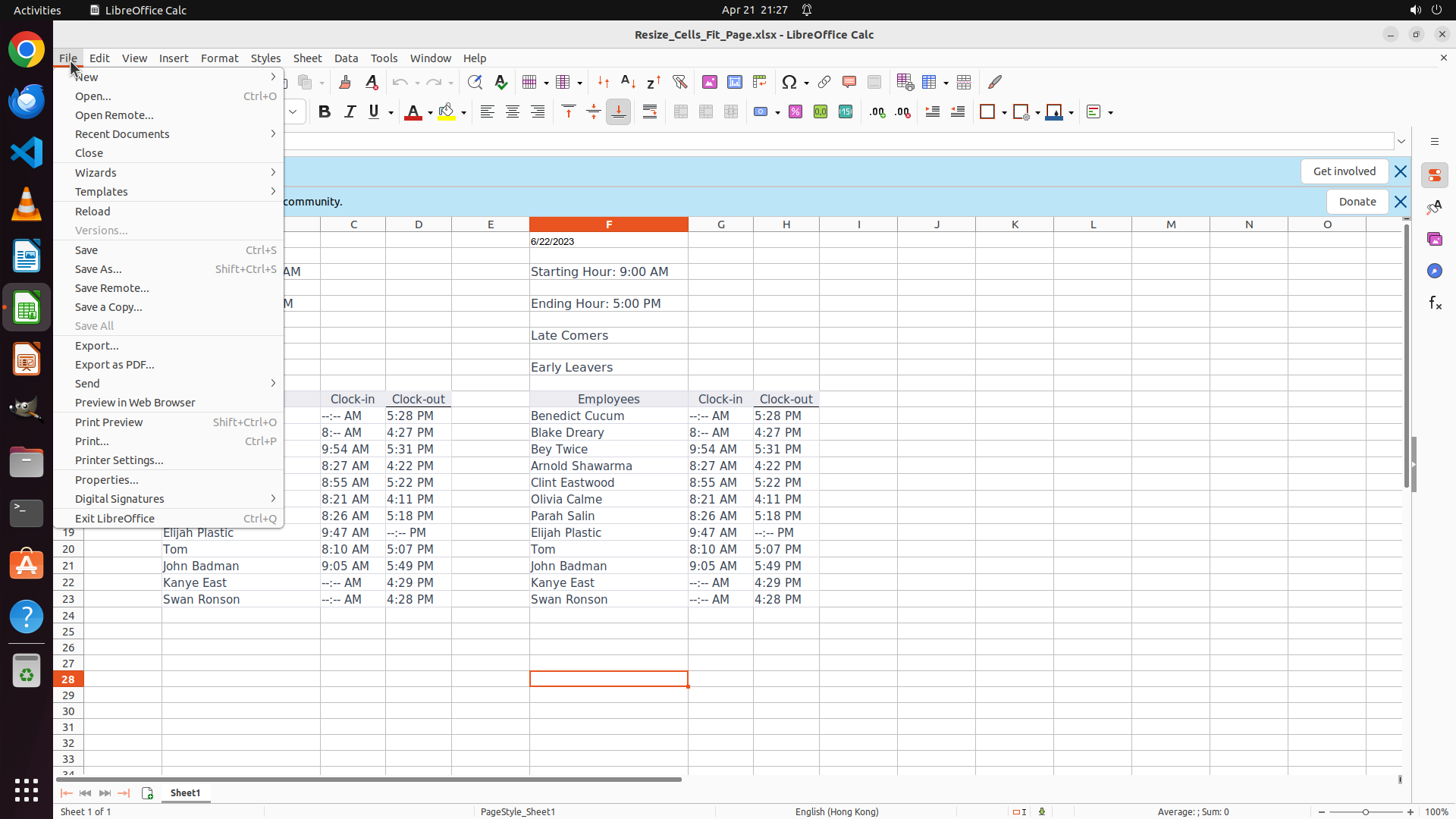Open the borders dropdown arrow
The width and height of the screenshot is (1456, 819).
tap(1004, 113)
